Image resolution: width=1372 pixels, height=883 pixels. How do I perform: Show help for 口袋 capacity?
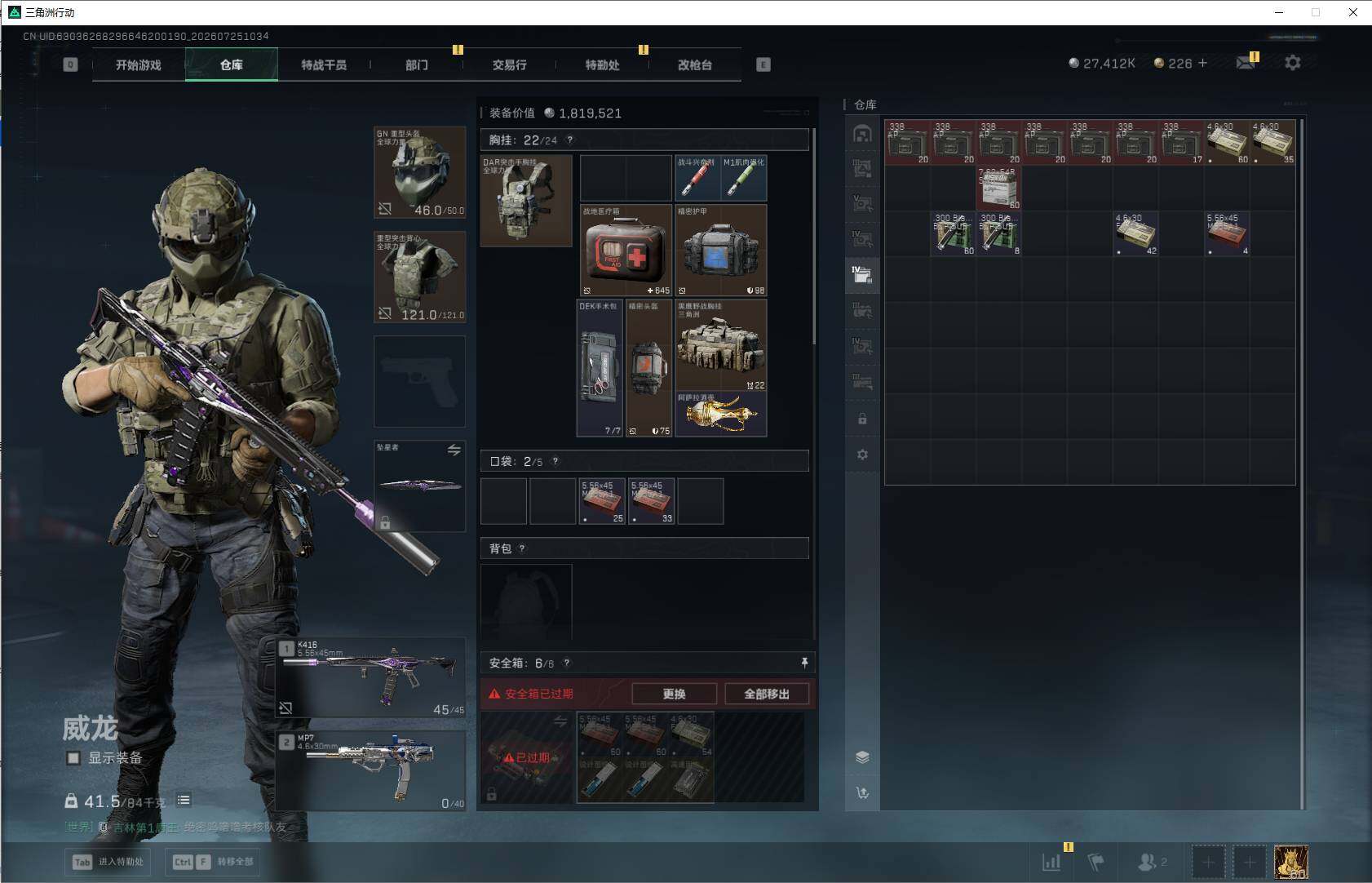tap(555, 461)
